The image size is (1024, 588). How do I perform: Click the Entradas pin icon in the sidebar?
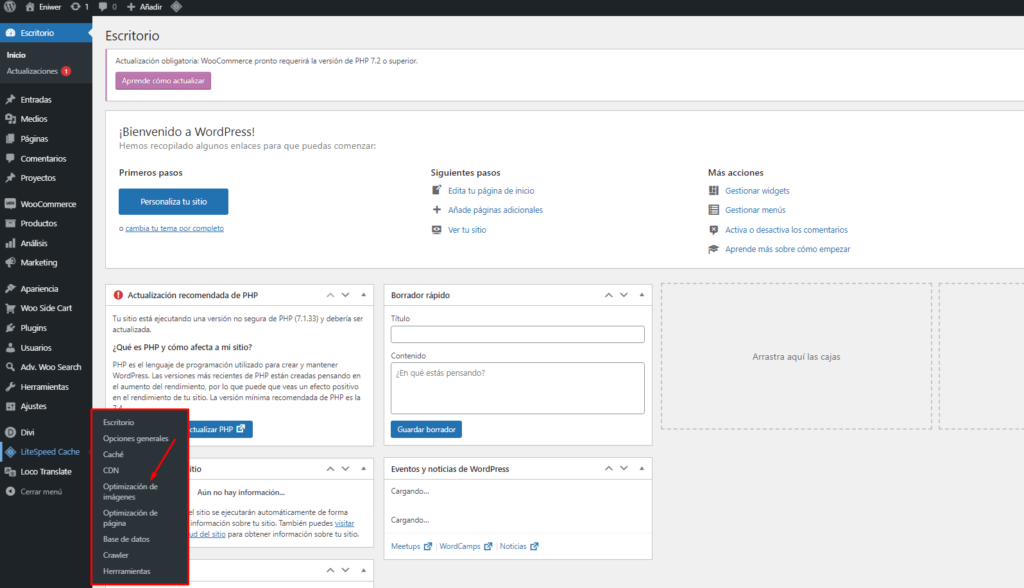click(x=10, y=99)
